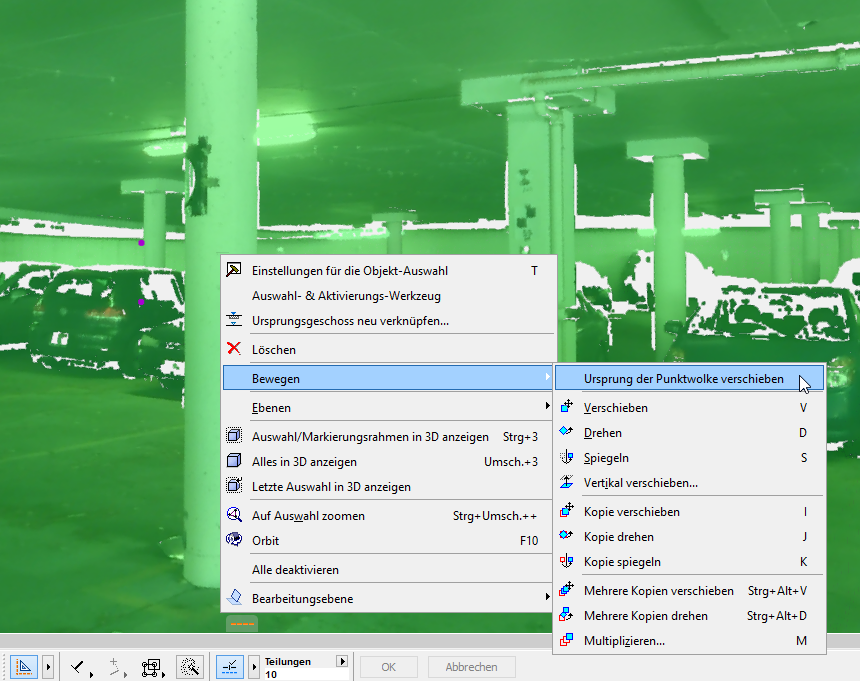Click the Objekt-Auswahl settings icon
The height and width of the screenshot is (681, 860).
coord(234,270)
